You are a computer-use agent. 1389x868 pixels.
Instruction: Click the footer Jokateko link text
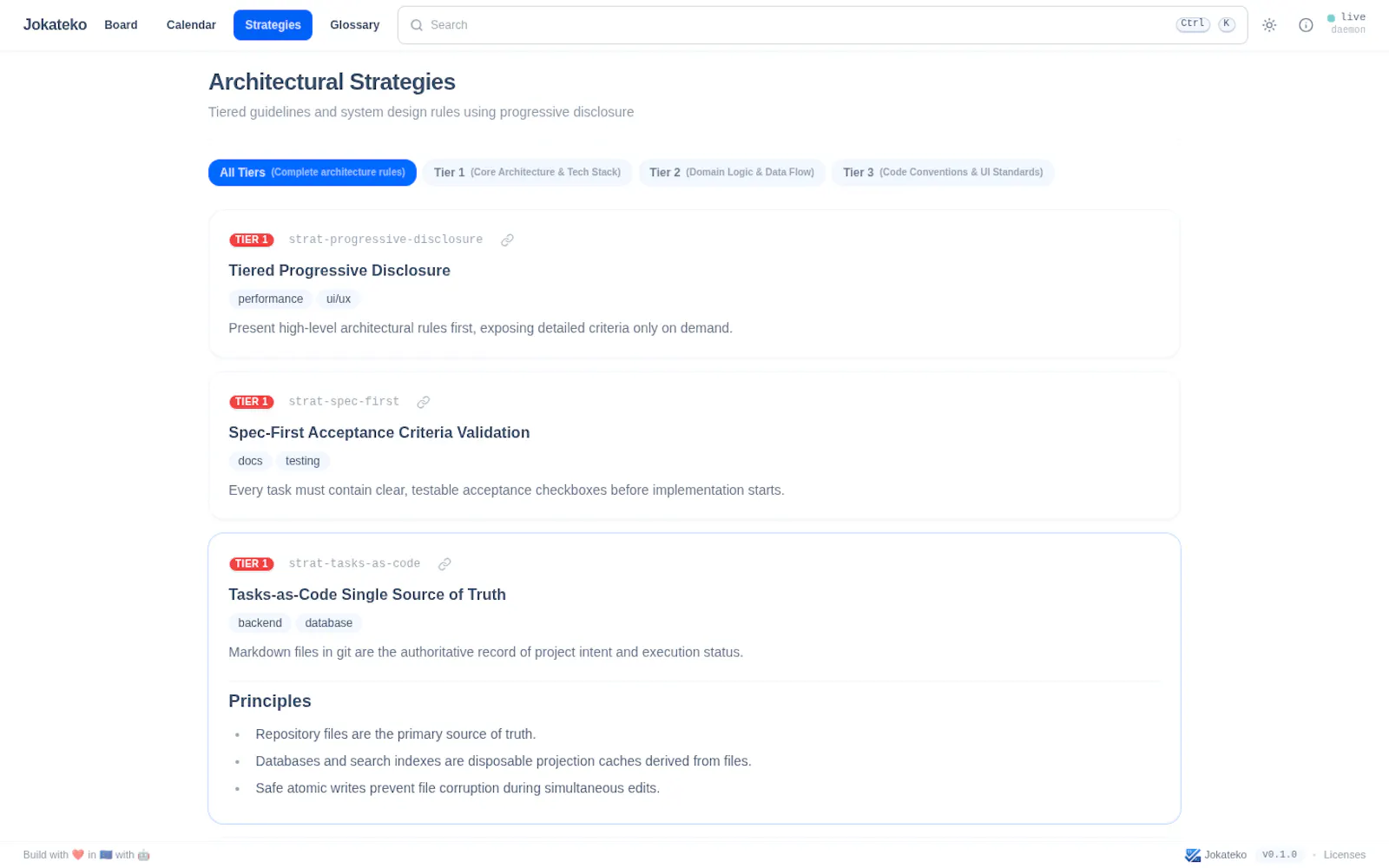[x=1225, y=855]
